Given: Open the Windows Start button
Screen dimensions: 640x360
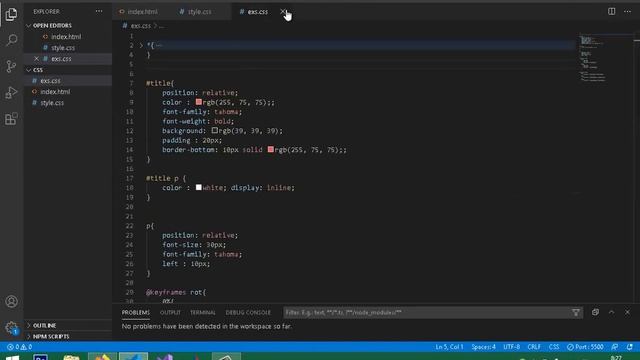Looking at the screenshot, I should click(12, 357).
